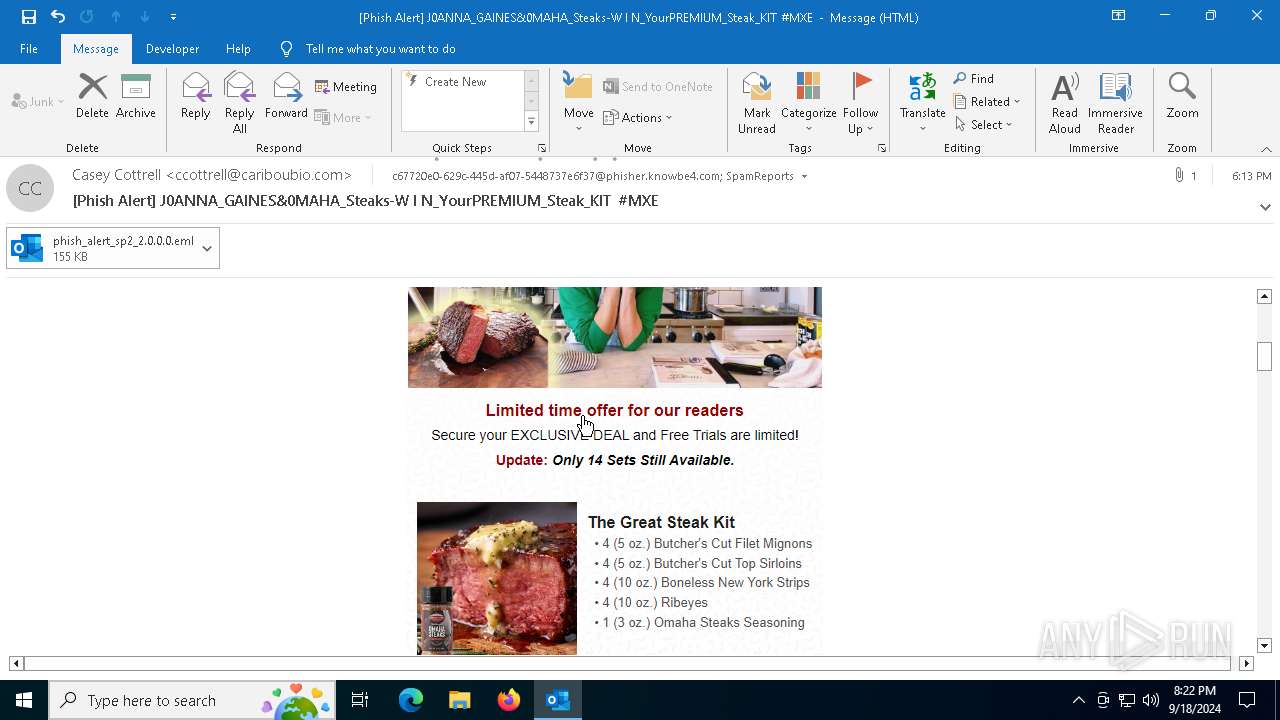
Task: Open Ribbon Display Options
Action: [1119, 16]
